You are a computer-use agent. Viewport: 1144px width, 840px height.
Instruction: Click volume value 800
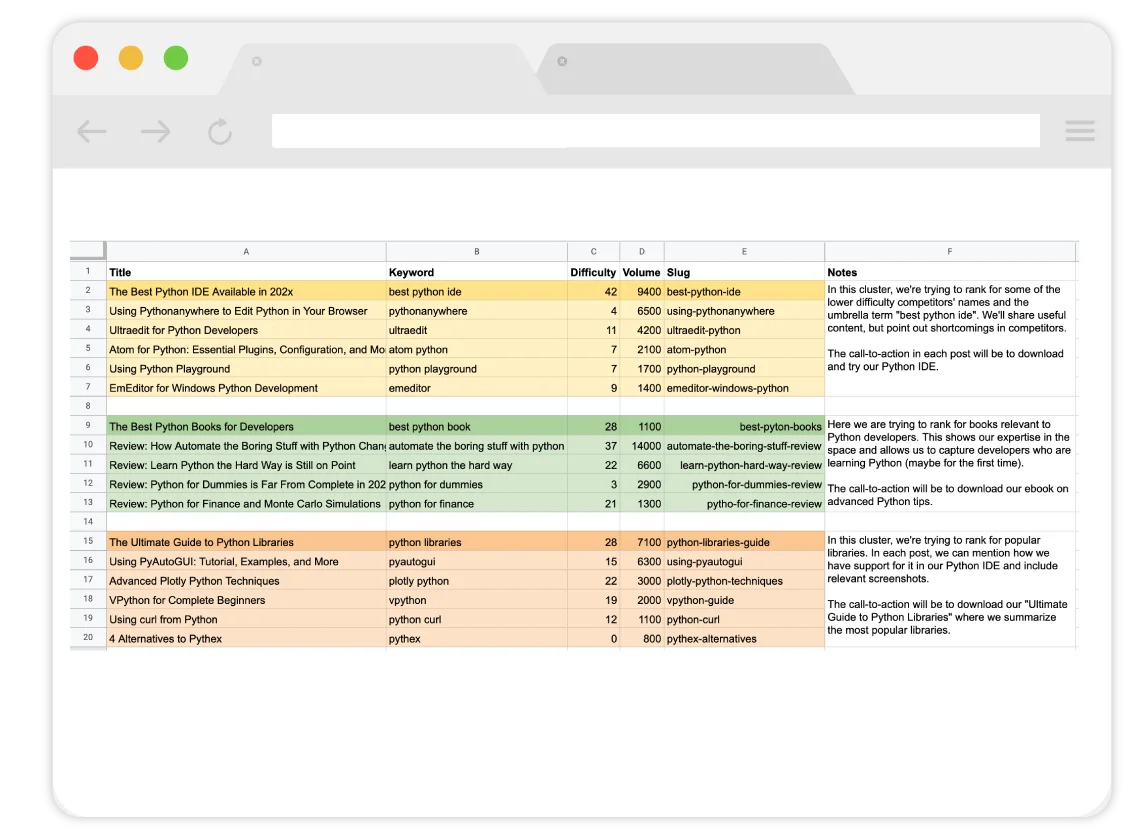pos(642,639)
